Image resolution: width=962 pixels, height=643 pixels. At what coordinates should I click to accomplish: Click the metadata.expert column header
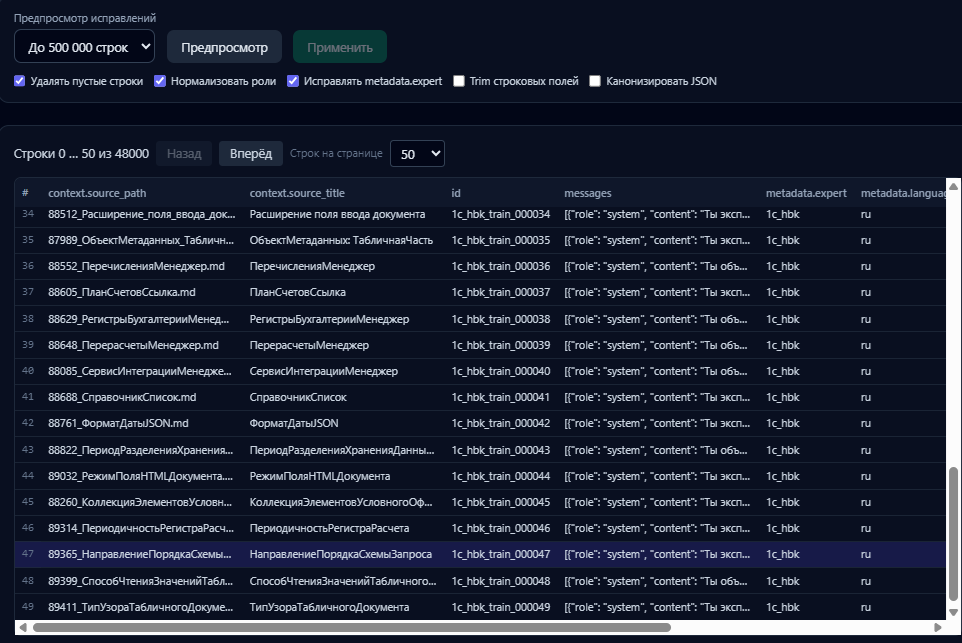point(806,193)
